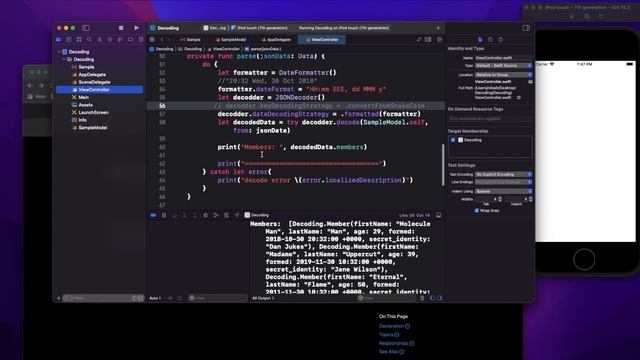Click the Name field ViewController.swift
640x360 pixels.
pos(504,58)
